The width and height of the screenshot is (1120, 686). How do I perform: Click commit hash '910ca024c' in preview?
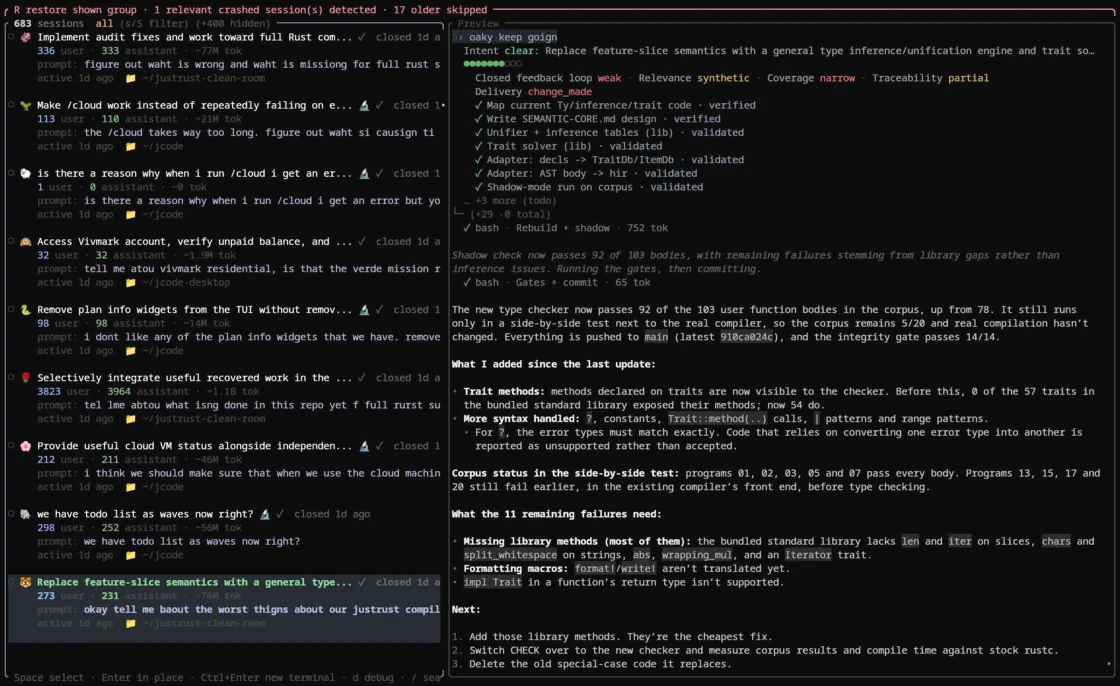point(746,337)
